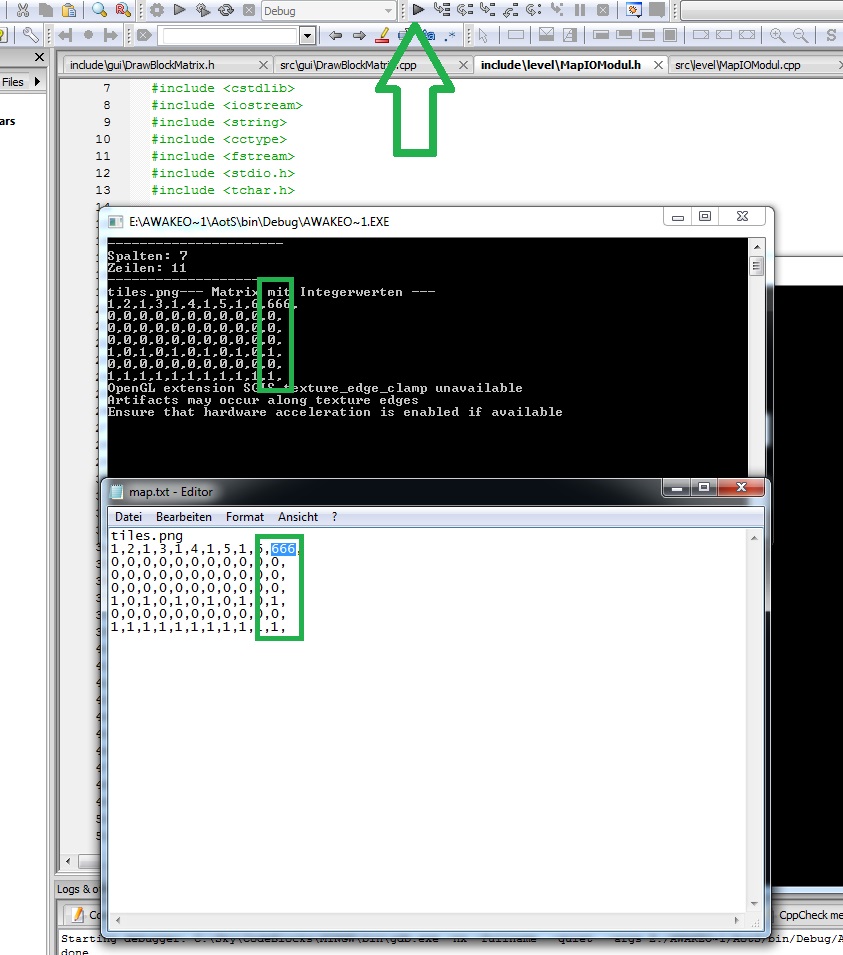Open the Bearbeiten menu in Editor
The width and height of the screenshot is (843, 955).
183,517
